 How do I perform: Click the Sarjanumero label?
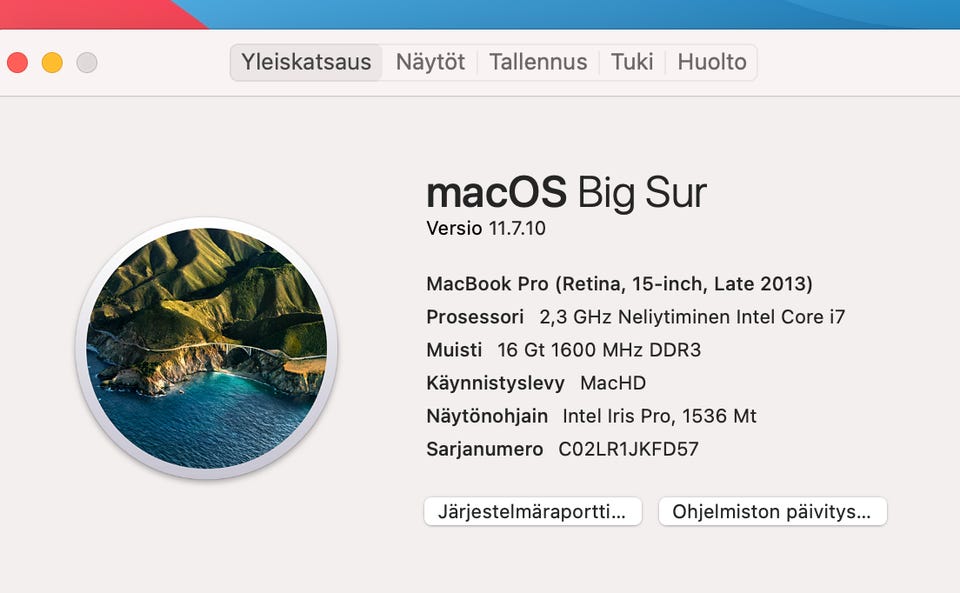484,449
